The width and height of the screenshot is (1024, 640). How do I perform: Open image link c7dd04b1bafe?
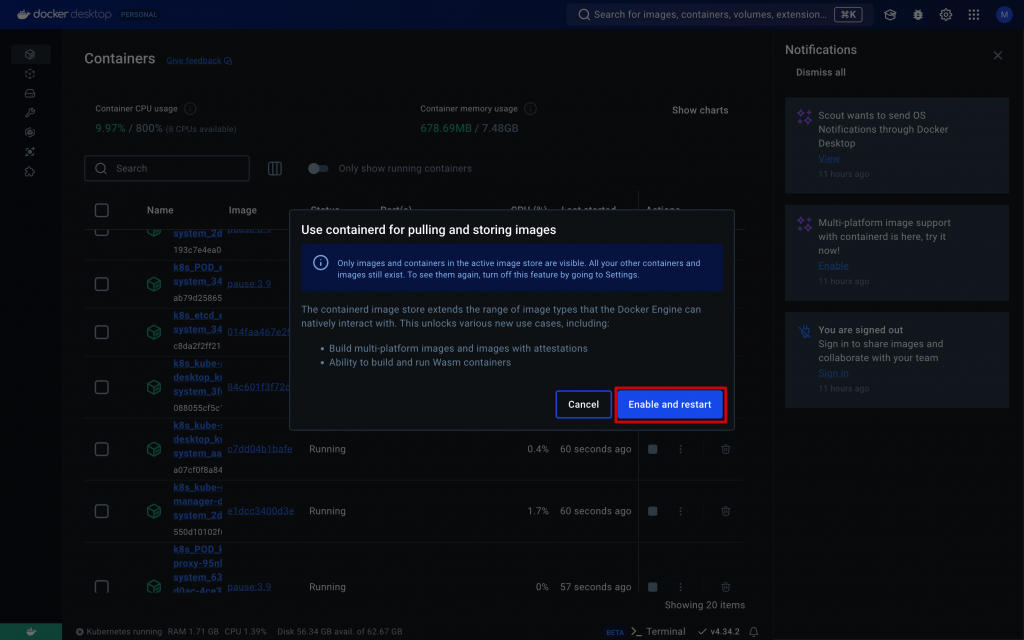pos(260,449)
